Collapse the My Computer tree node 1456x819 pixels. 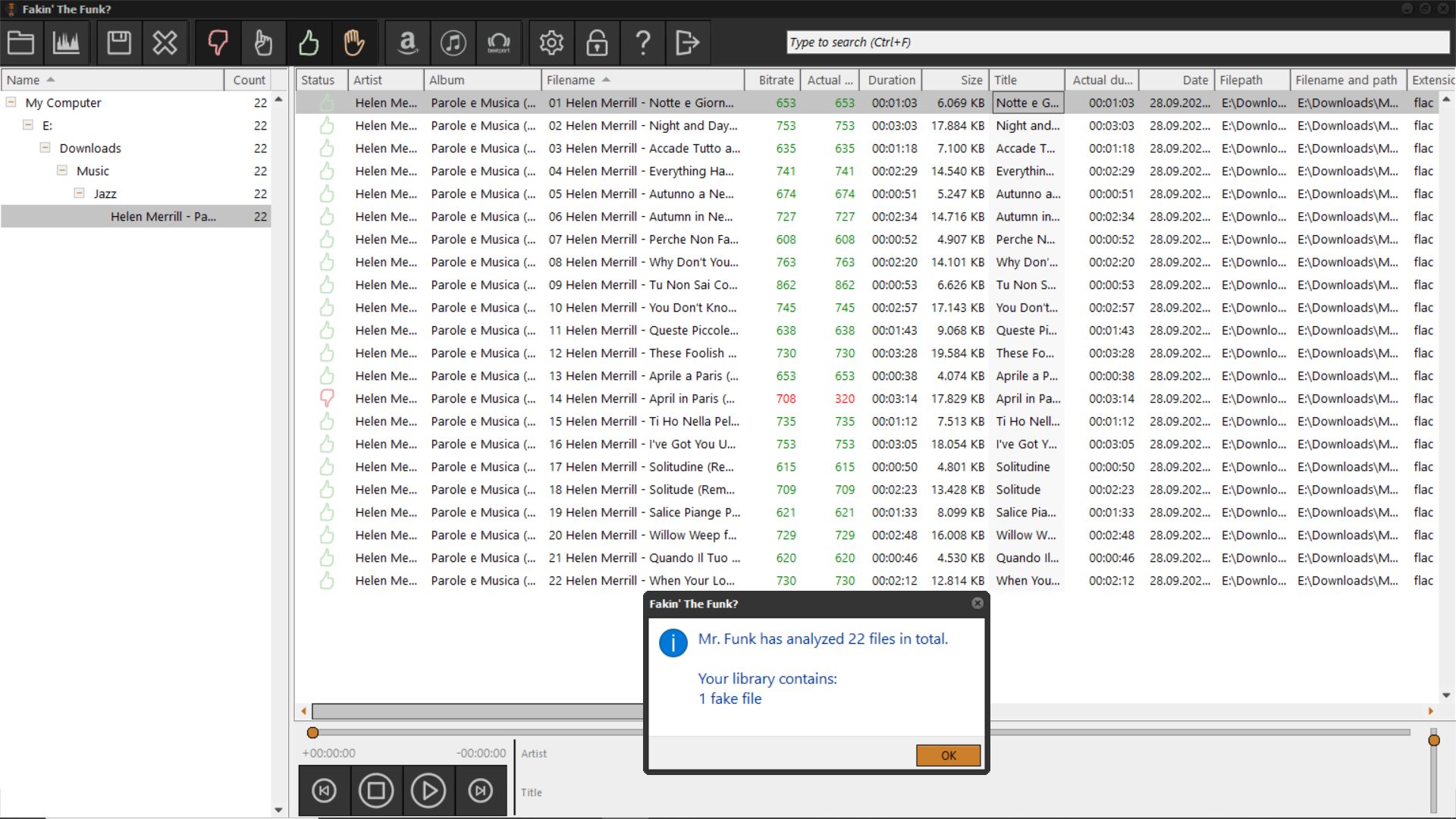pyautogui.click(x=11, y=102)
